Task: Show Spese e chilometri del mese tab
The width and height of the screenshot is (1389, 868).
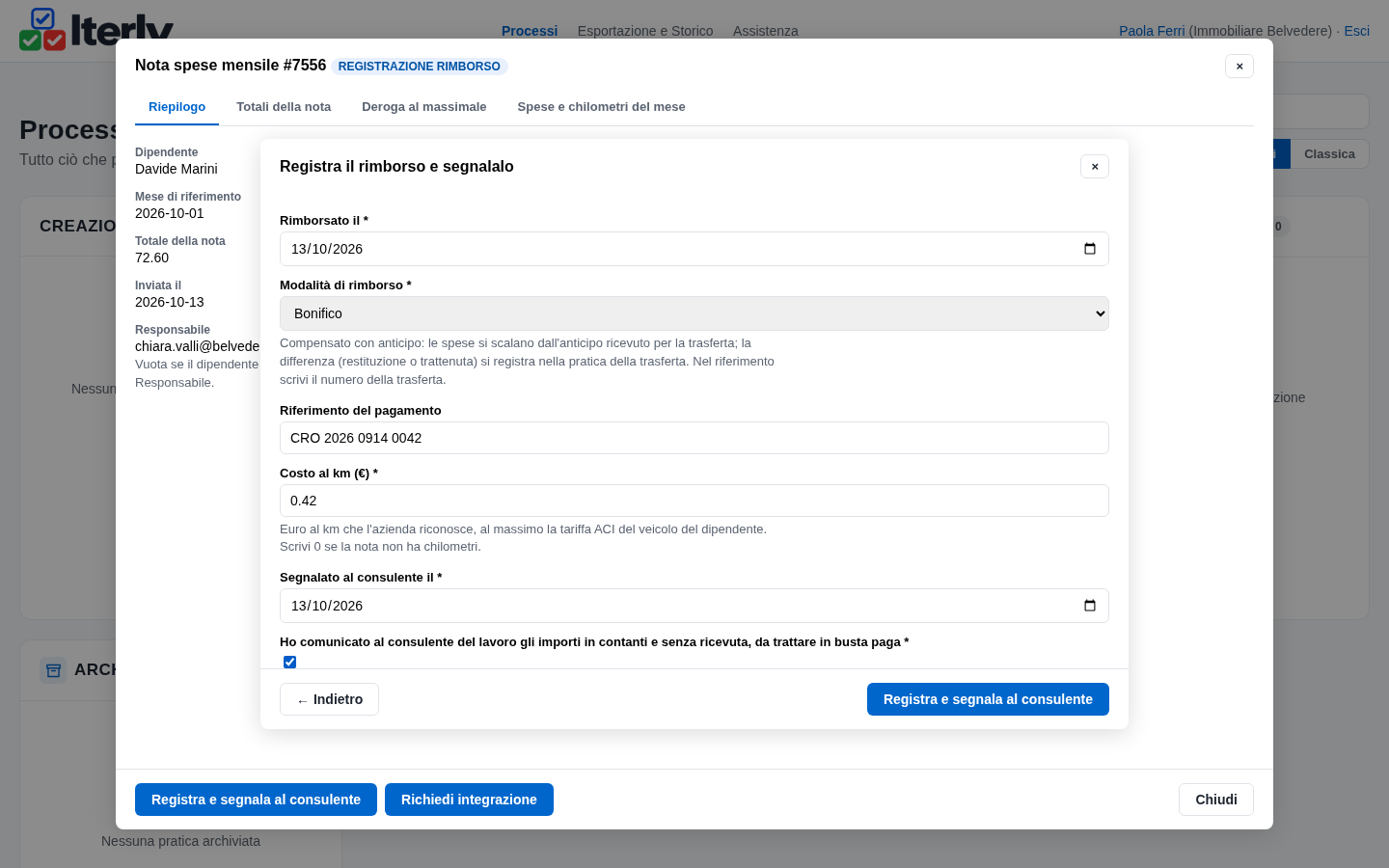Action: click(601, 107)
